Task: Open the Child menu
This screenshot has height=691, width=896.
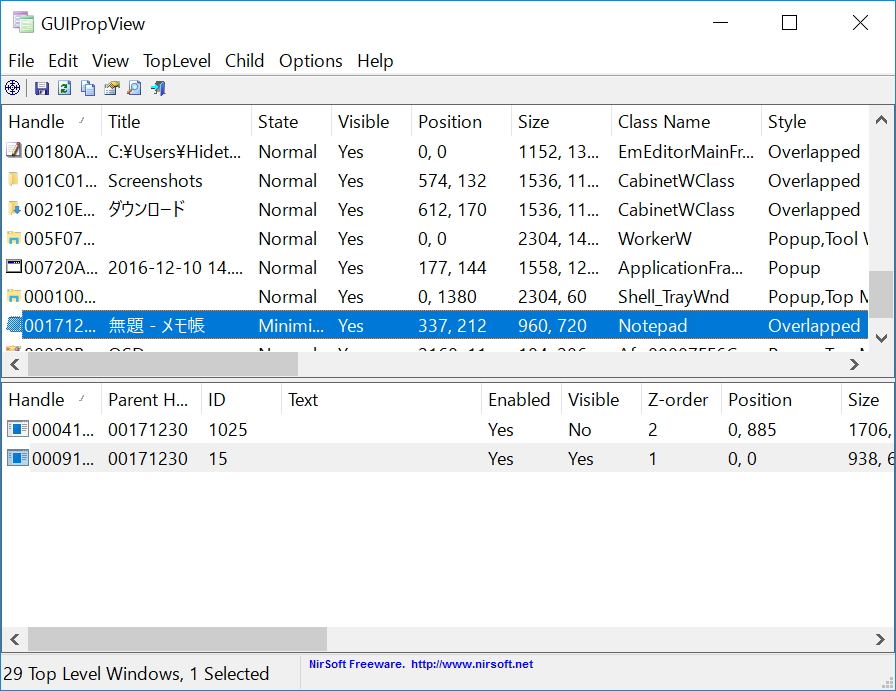Action: pos(244,61)
